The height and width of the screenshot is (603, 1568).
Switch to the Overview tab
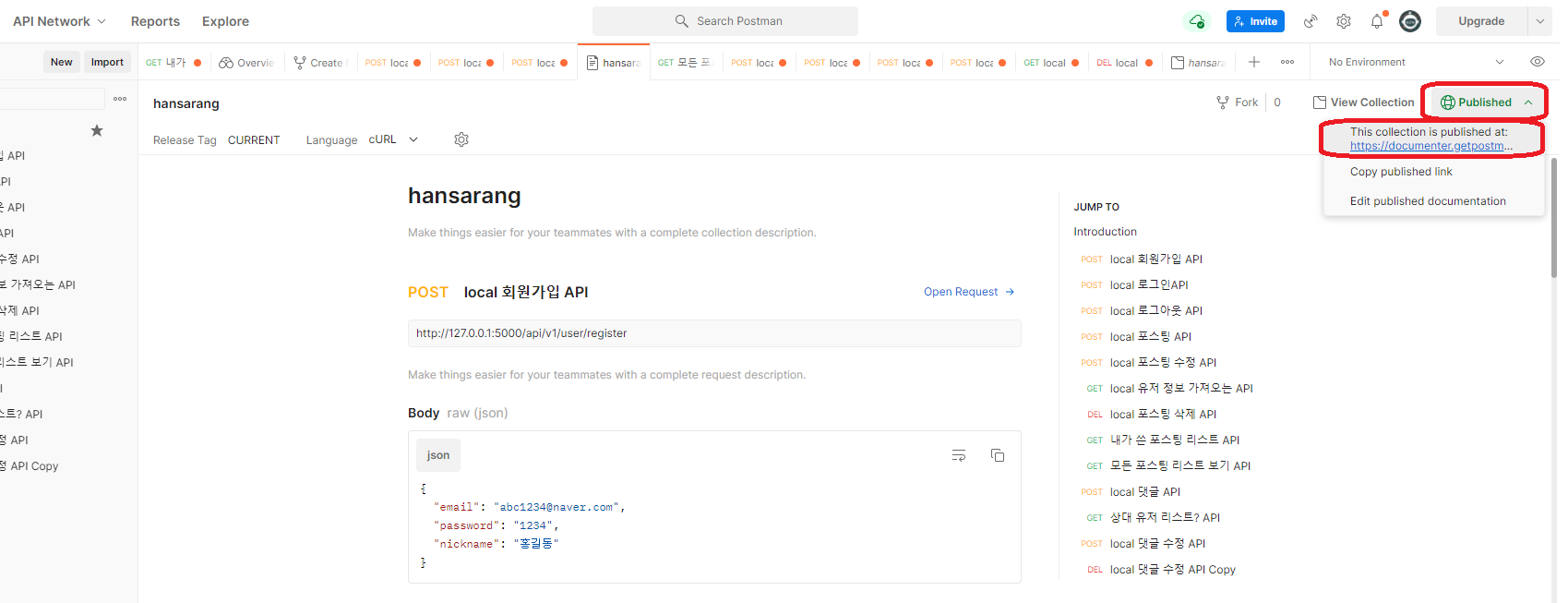tap(246, 63)
